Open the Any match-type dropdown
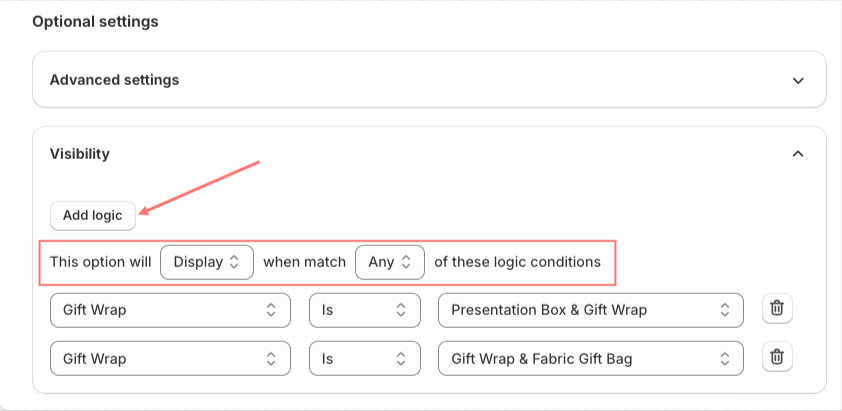Viewport: 842px width, 411px height. pyautogui.click(x=390, y=262)
